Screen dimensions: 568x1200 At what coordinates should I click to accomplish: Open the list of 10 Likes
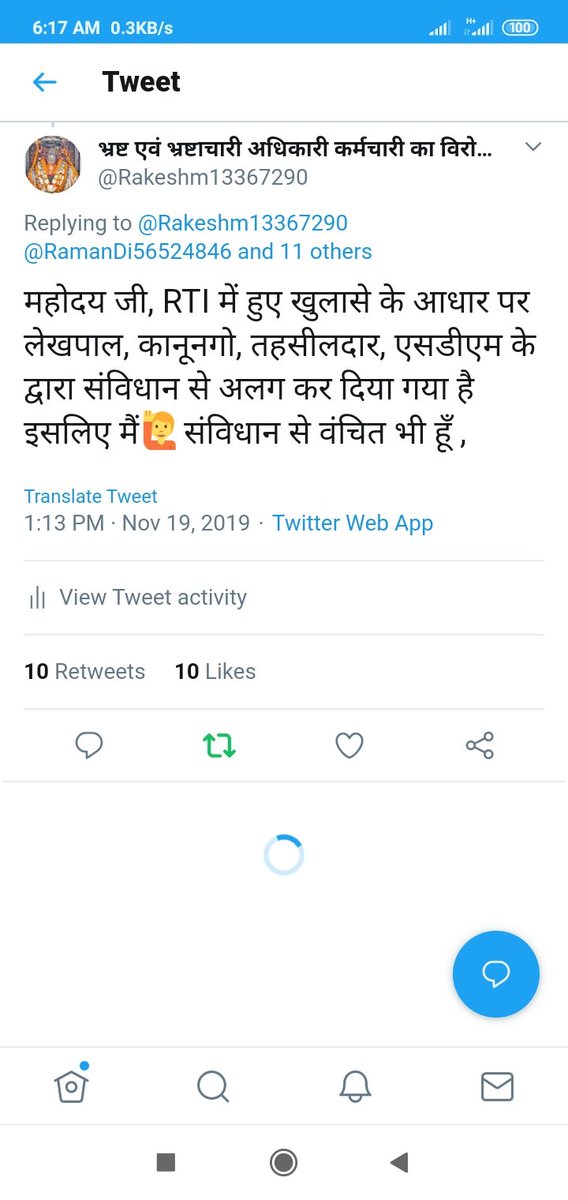[215, 672]
